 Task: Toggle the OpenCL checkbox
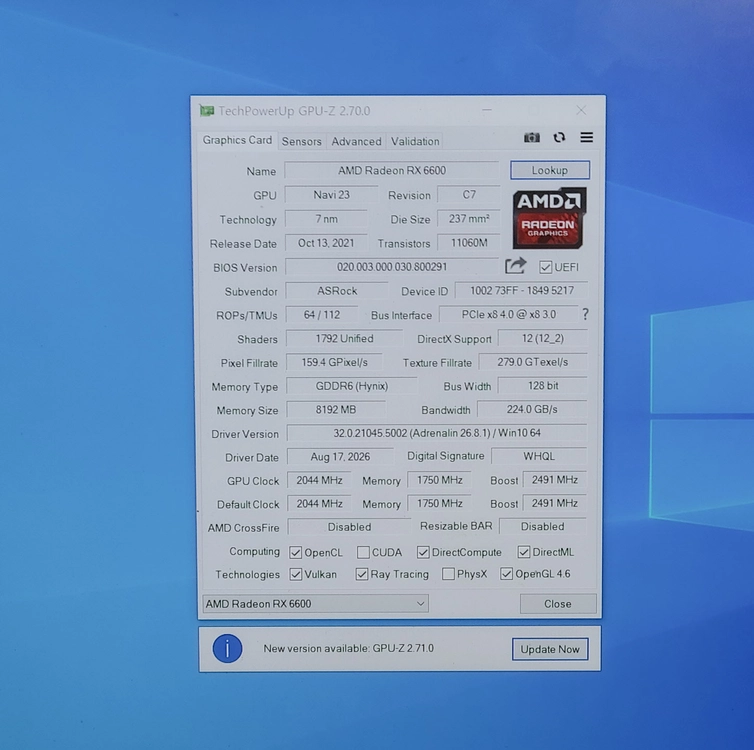point(296,552)
